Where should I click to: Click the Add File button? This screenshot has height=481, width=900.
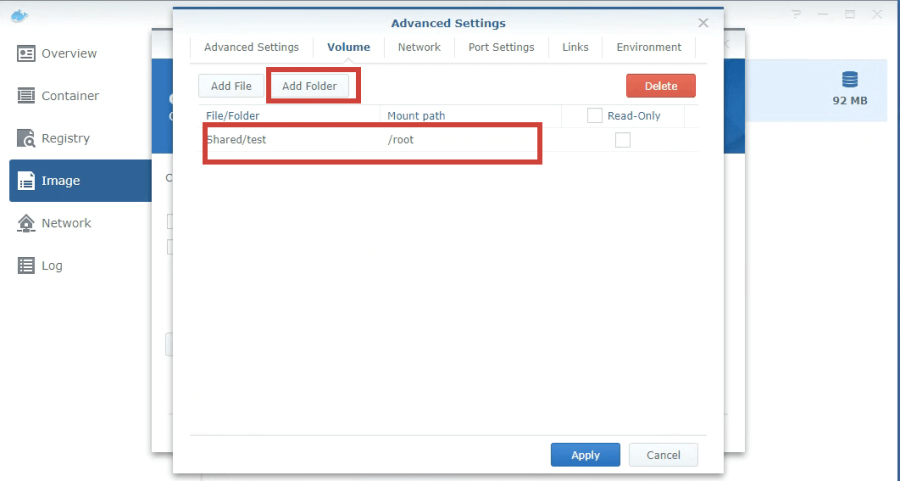point(231,86)
